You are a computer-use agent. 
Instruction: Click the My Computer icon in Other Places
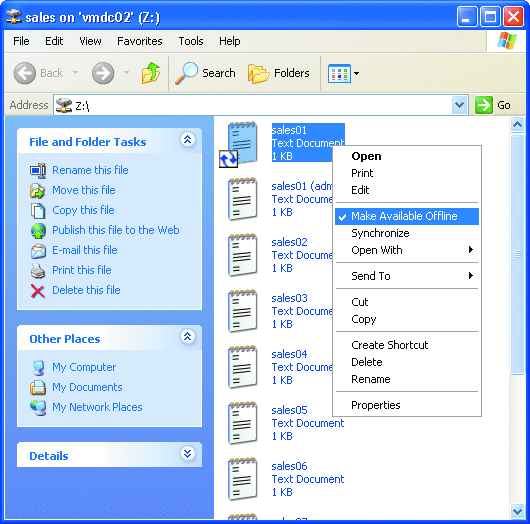(38, 367)
